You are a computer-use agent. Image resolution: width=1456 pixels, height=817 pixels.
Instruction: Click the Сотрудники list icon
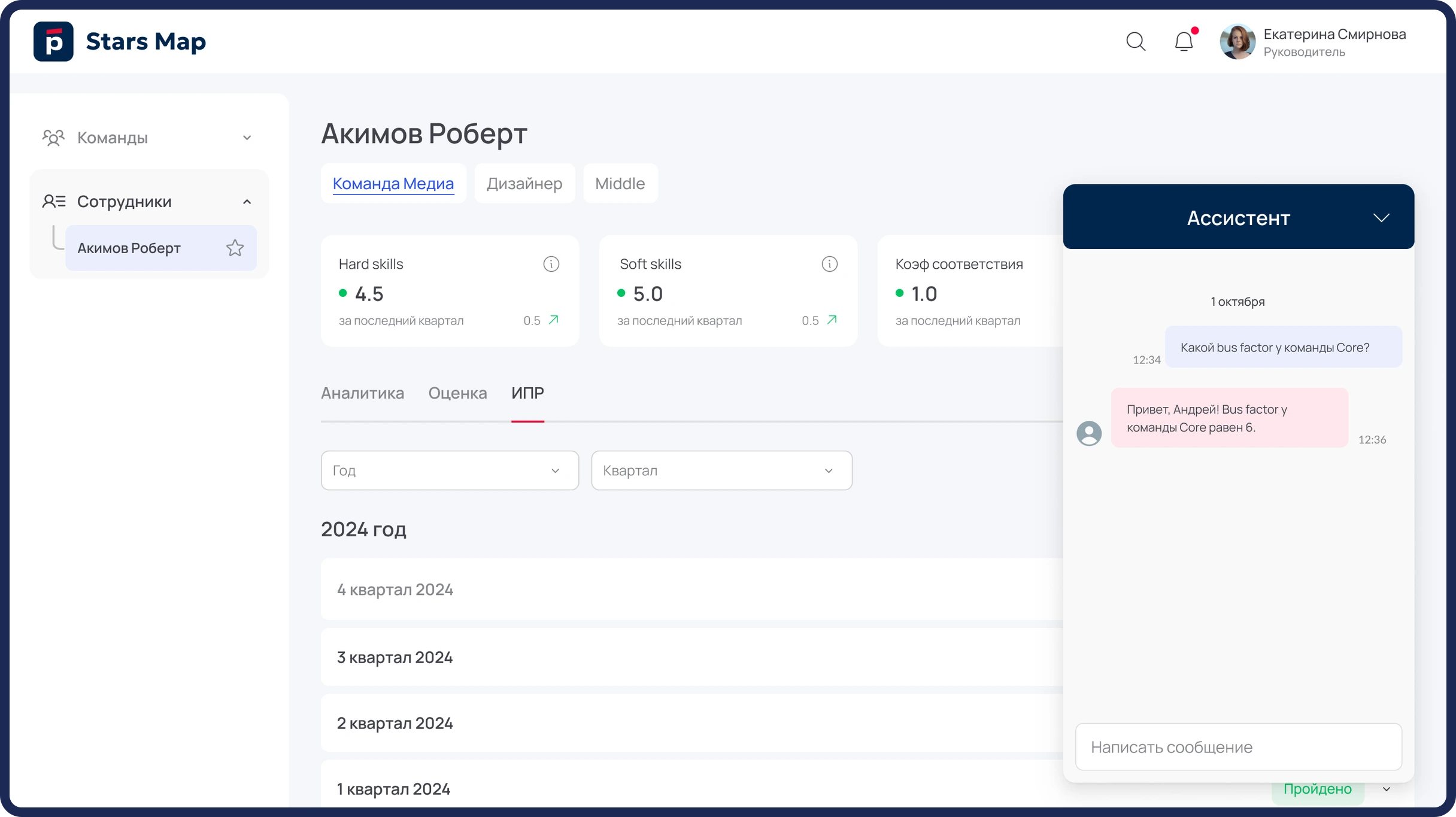point(54,201)
